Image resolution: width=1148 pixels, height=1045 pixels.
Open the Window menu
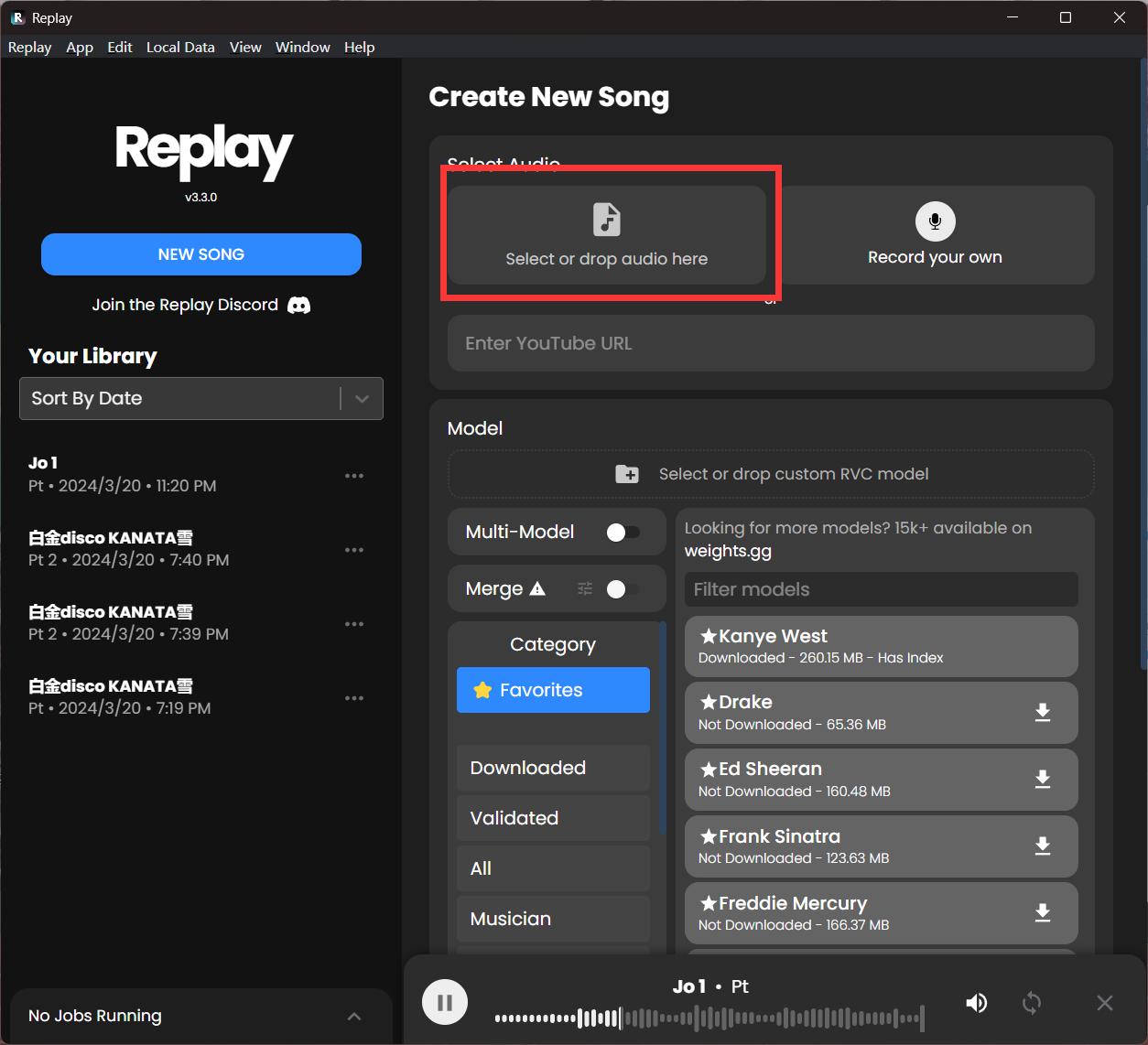click(x=302, y=47)
